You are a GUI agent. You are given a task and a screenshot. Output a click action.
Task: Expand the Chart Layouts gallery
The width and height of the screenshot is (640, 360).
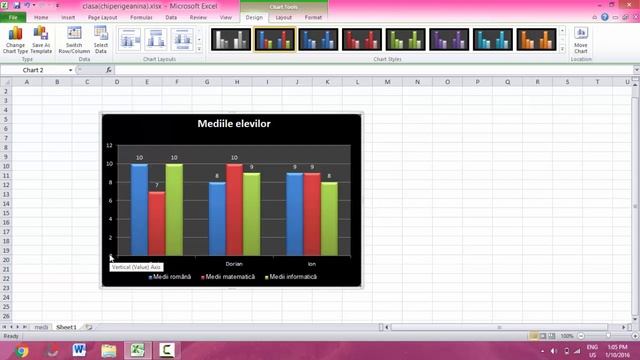199,49
